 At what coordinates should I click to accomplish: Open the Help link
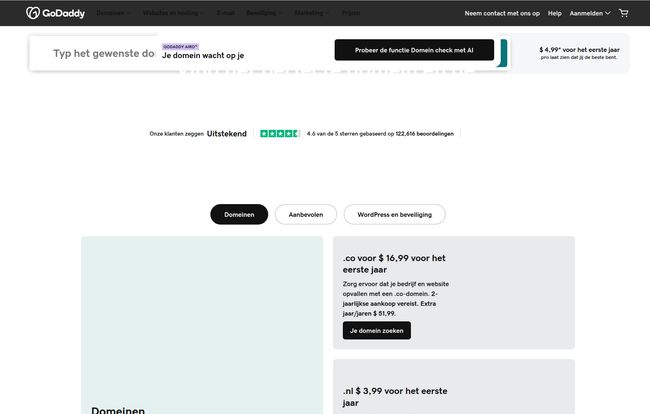[x=555, y=13]
